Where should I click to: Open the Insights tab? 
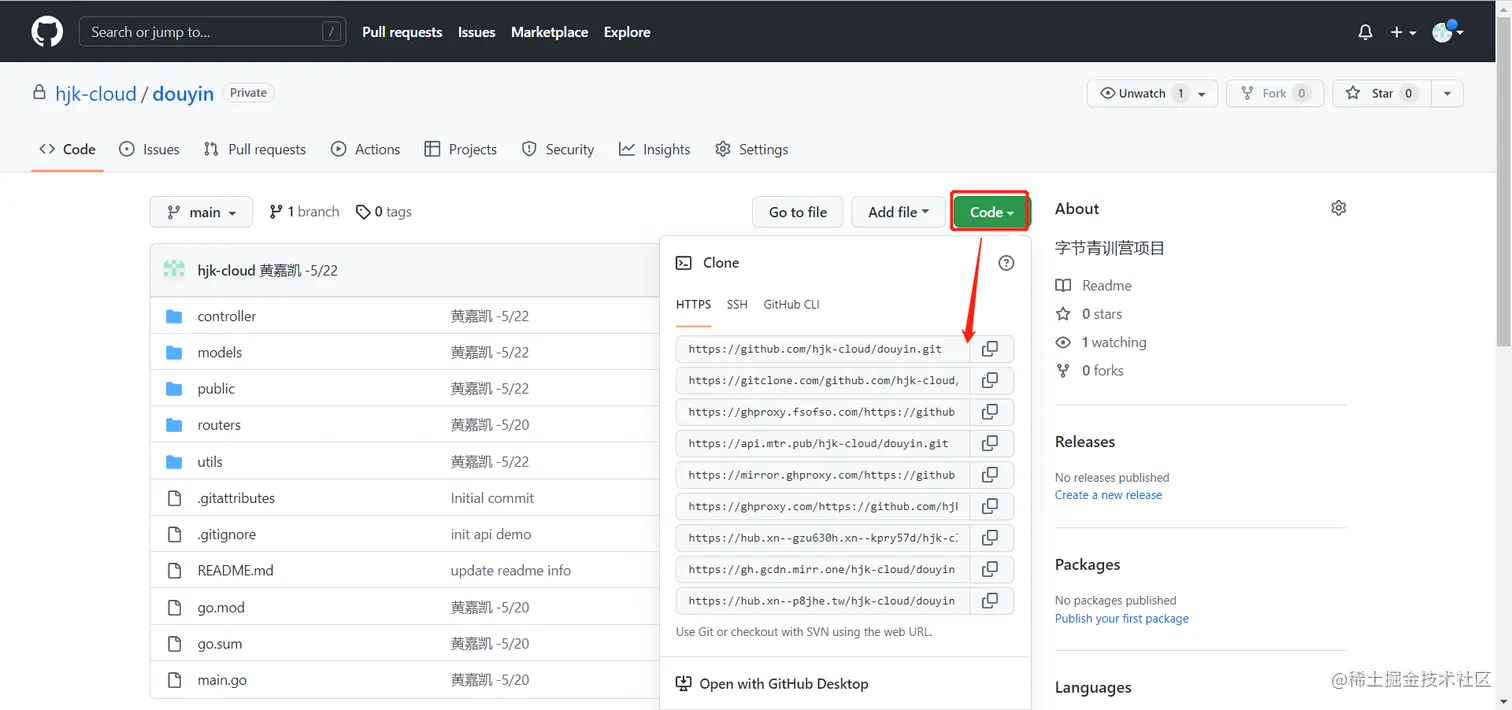[x=655, y=149]
